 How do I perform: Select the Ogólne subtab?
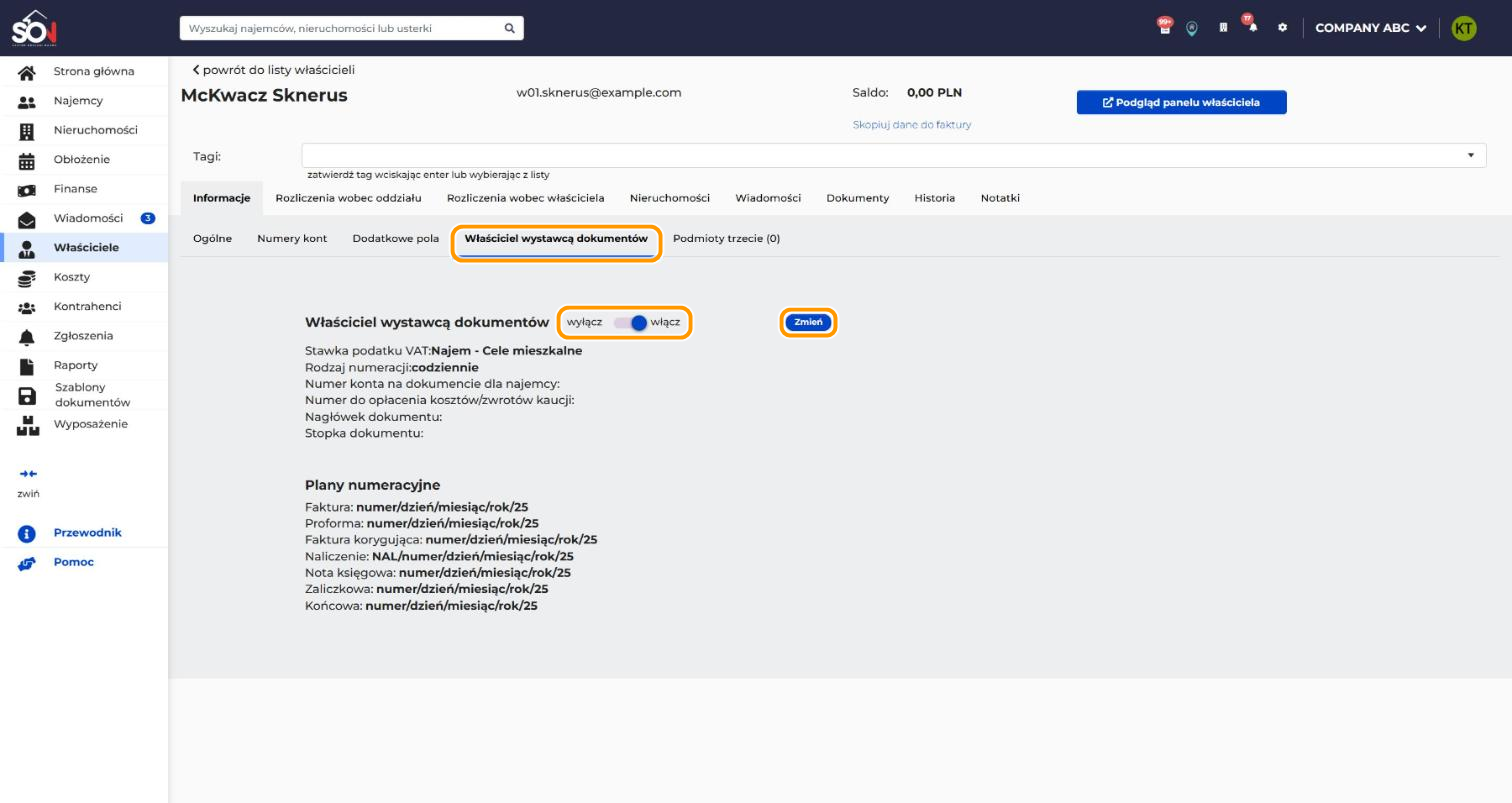pos(212,239)
